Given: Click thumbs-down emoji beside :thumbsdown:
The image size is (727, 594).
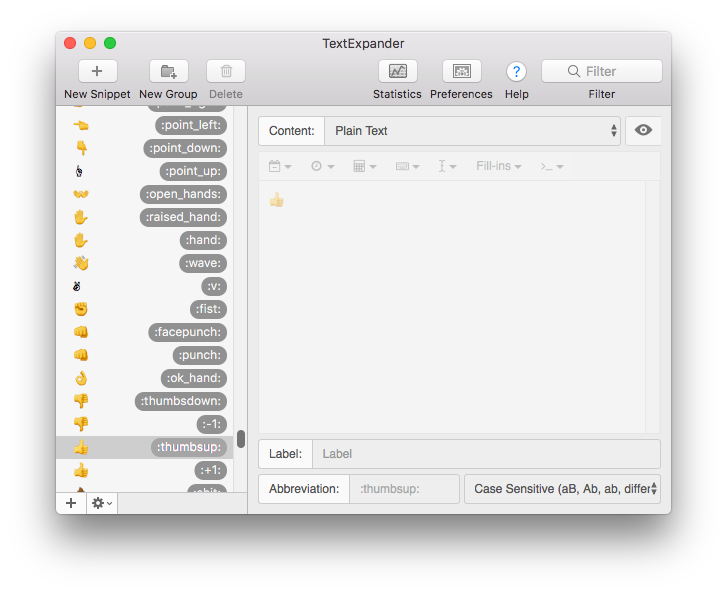Looking at the screenshot, I should (x=81, y=401).
